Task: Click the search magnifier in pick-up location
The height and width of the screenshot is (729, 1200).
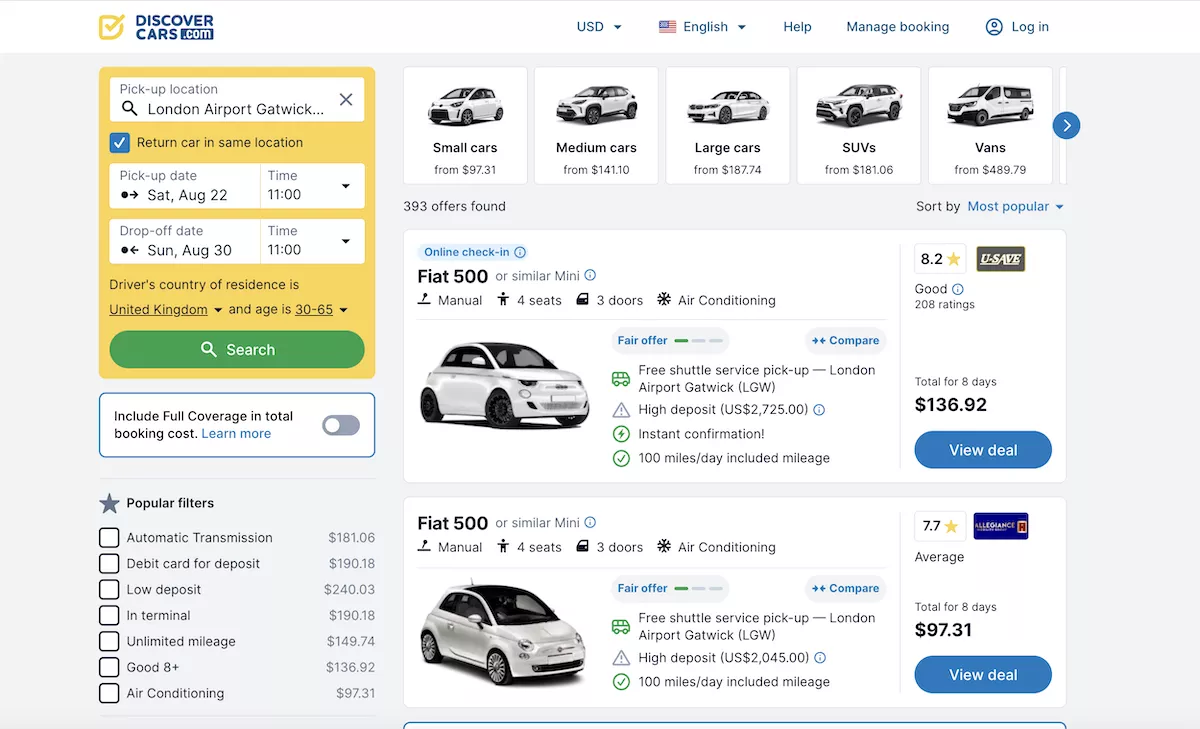Action: [130, 109]
